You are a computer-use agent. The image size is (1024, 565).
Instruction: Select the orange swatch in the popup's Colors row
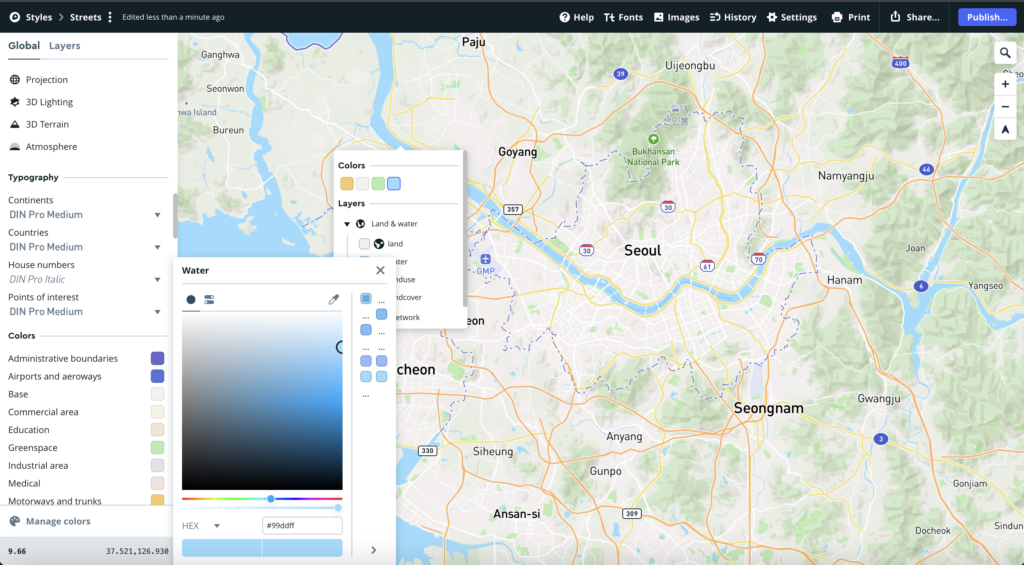(x=347, y=184)
